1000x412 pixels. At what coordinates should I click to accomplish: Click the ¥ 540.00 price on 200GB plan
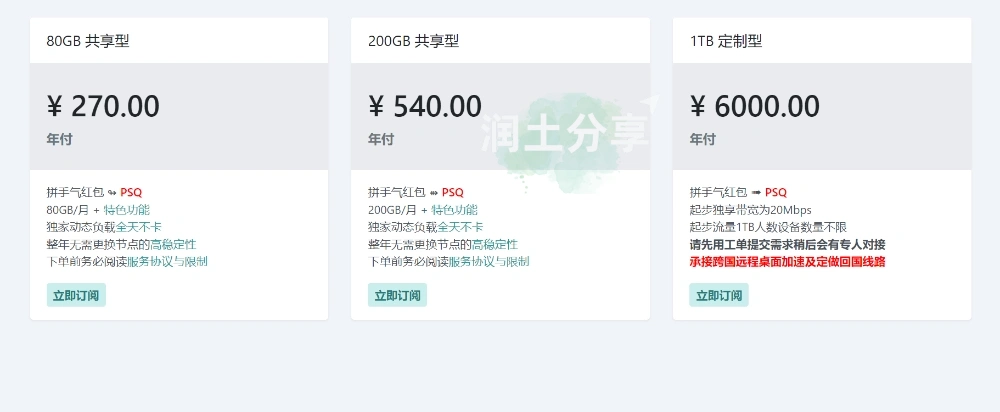425,106
